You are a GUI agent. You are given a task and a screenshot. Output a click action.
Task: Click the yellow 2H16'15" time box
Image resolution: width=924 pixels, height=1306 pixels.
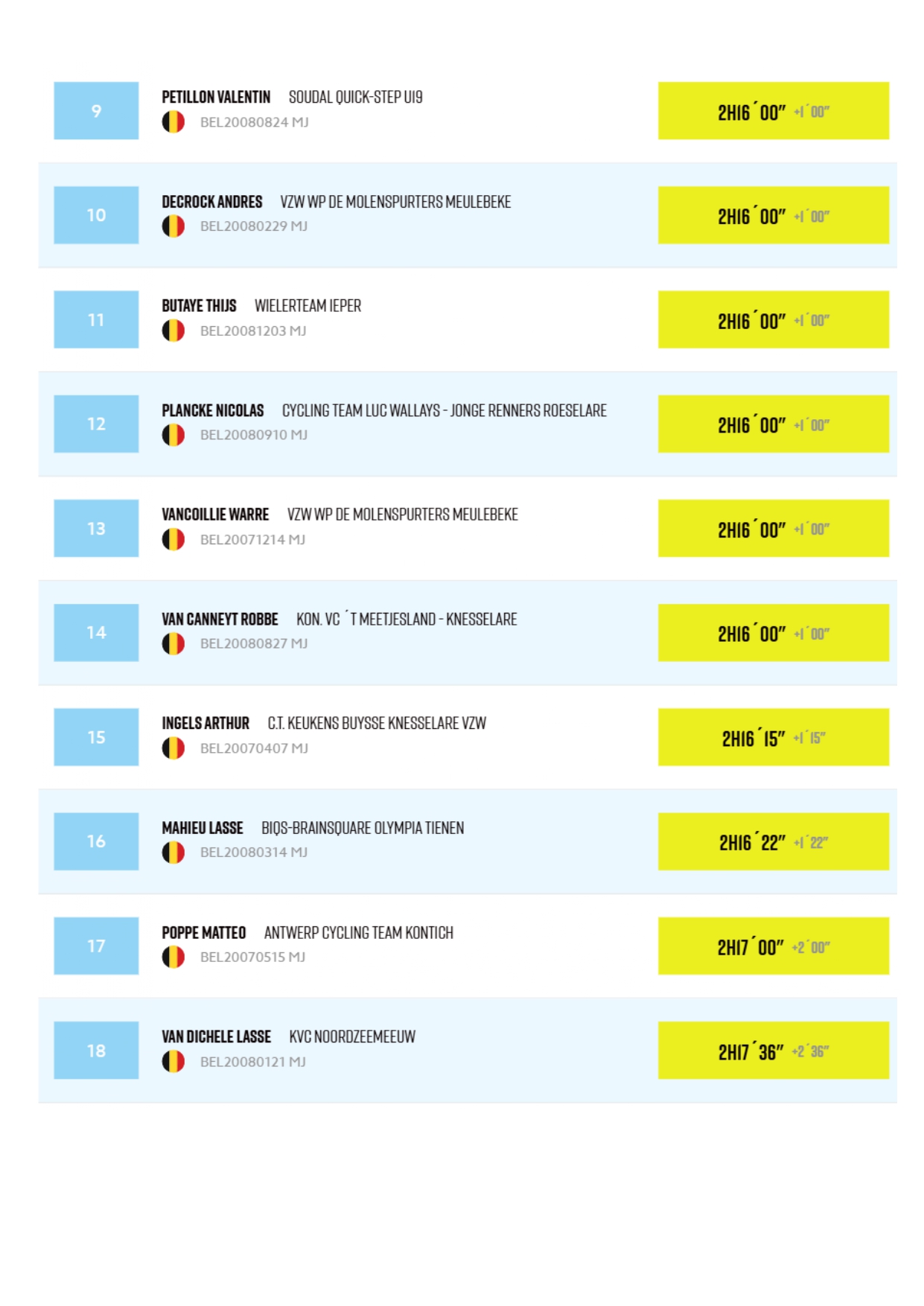pyautogui.click(x=773, y=737)
